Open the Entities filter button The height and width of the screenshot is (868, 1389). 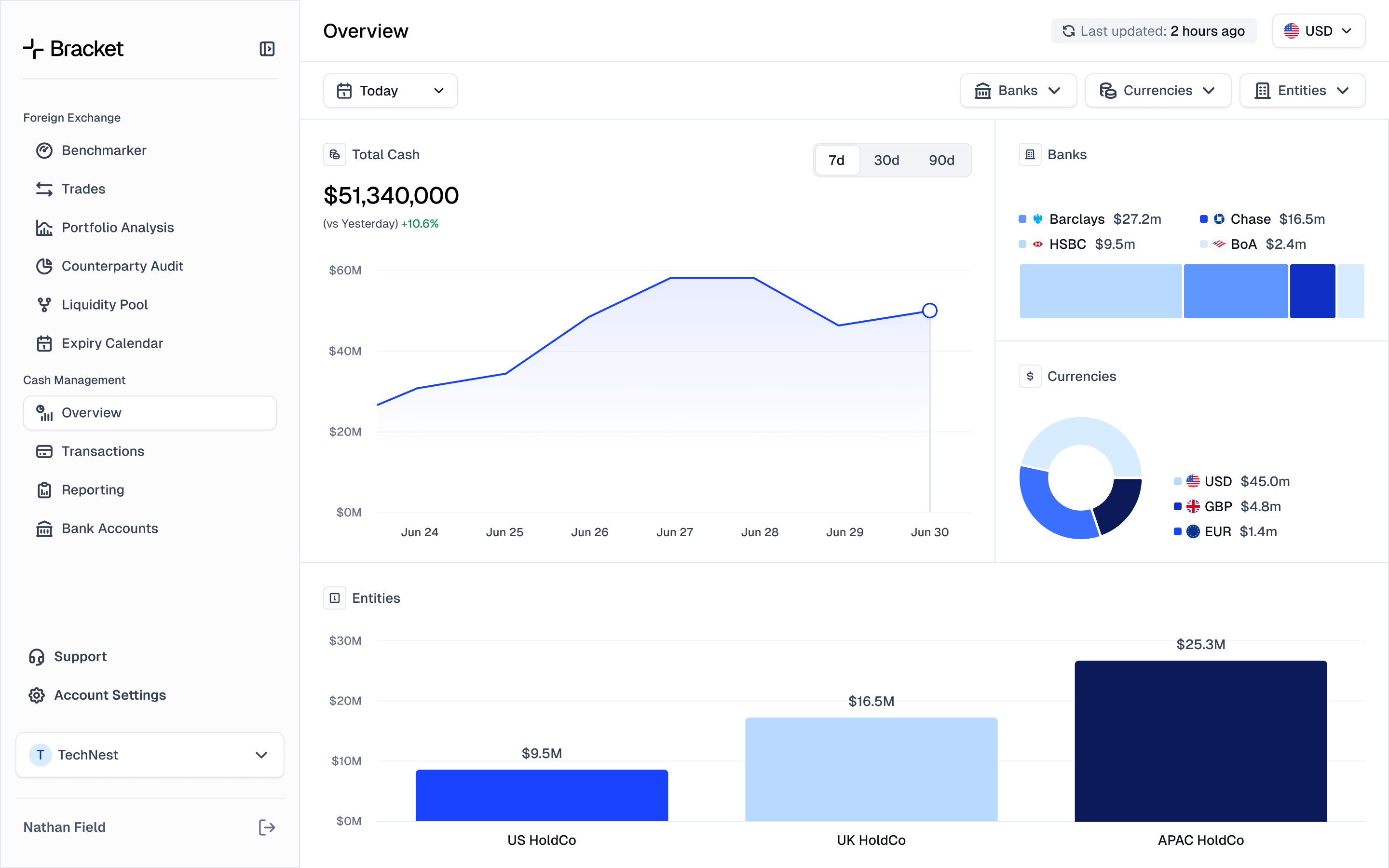tap(1302, 91)
